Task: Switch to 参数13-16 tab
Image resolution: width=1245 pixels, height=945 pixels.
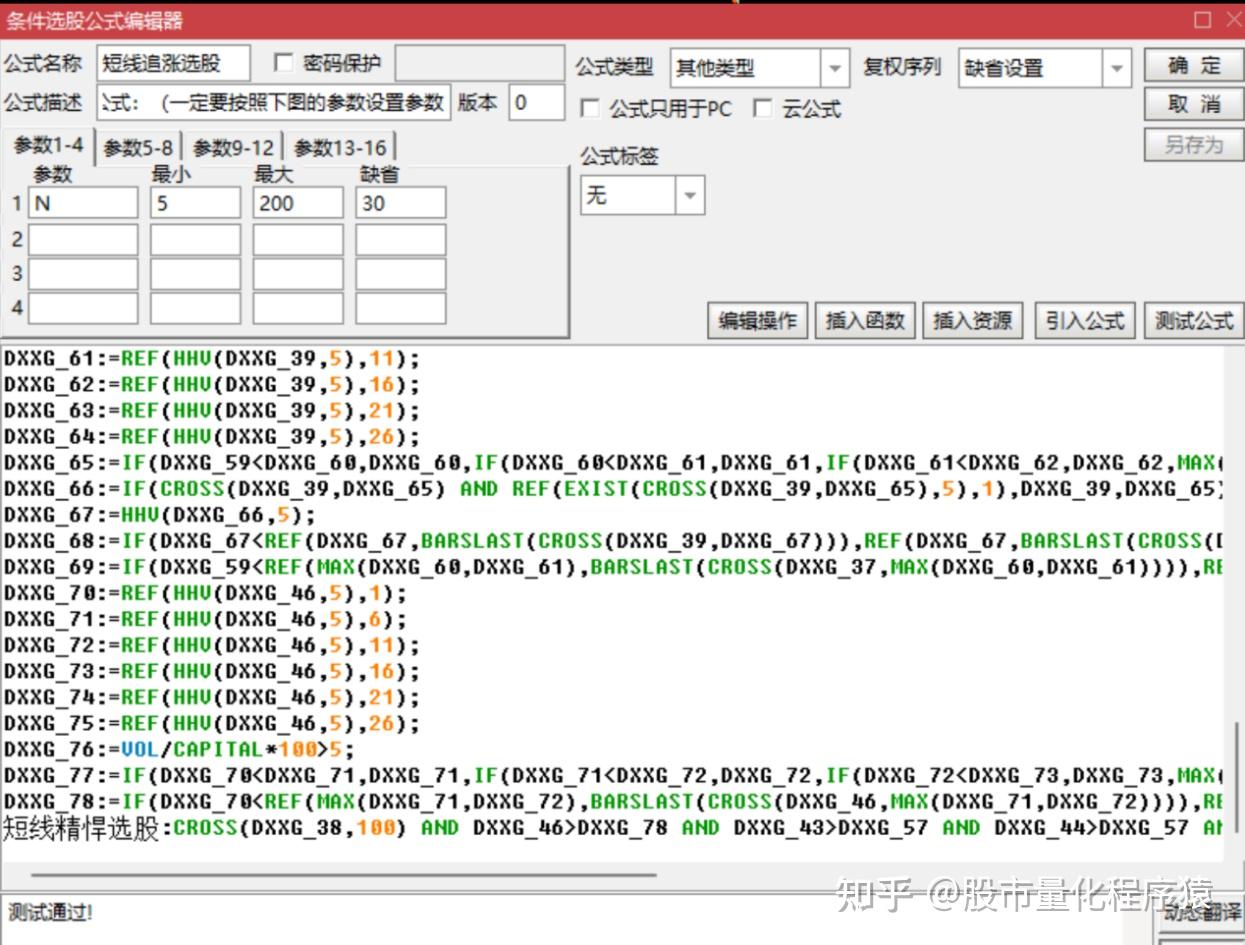Action: [x=339, y=148]
